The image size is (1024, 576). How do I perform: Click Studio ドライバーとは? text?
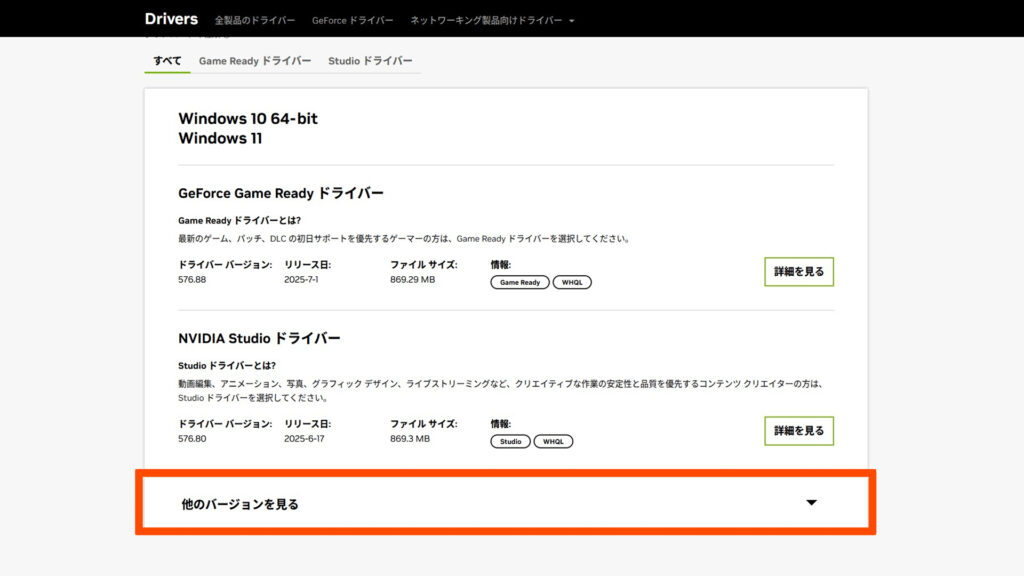(x=227, y=366)
